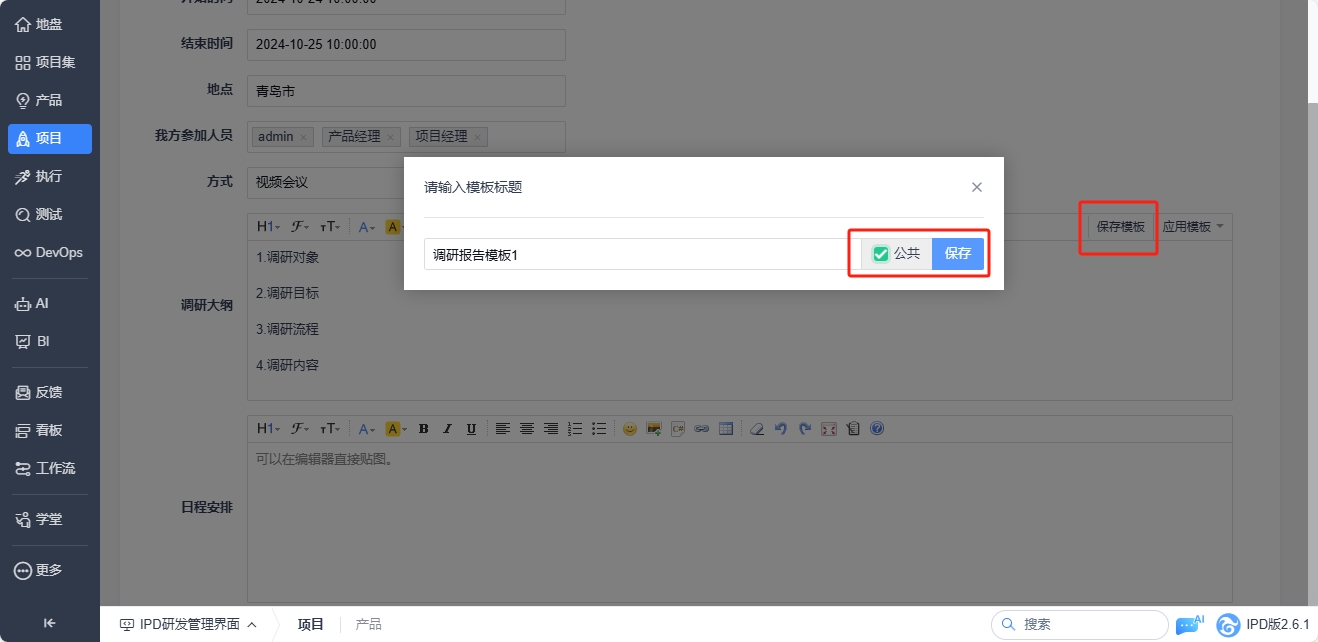
Task: Select the 项目 item in left sidebar
Action: point(49,139)
